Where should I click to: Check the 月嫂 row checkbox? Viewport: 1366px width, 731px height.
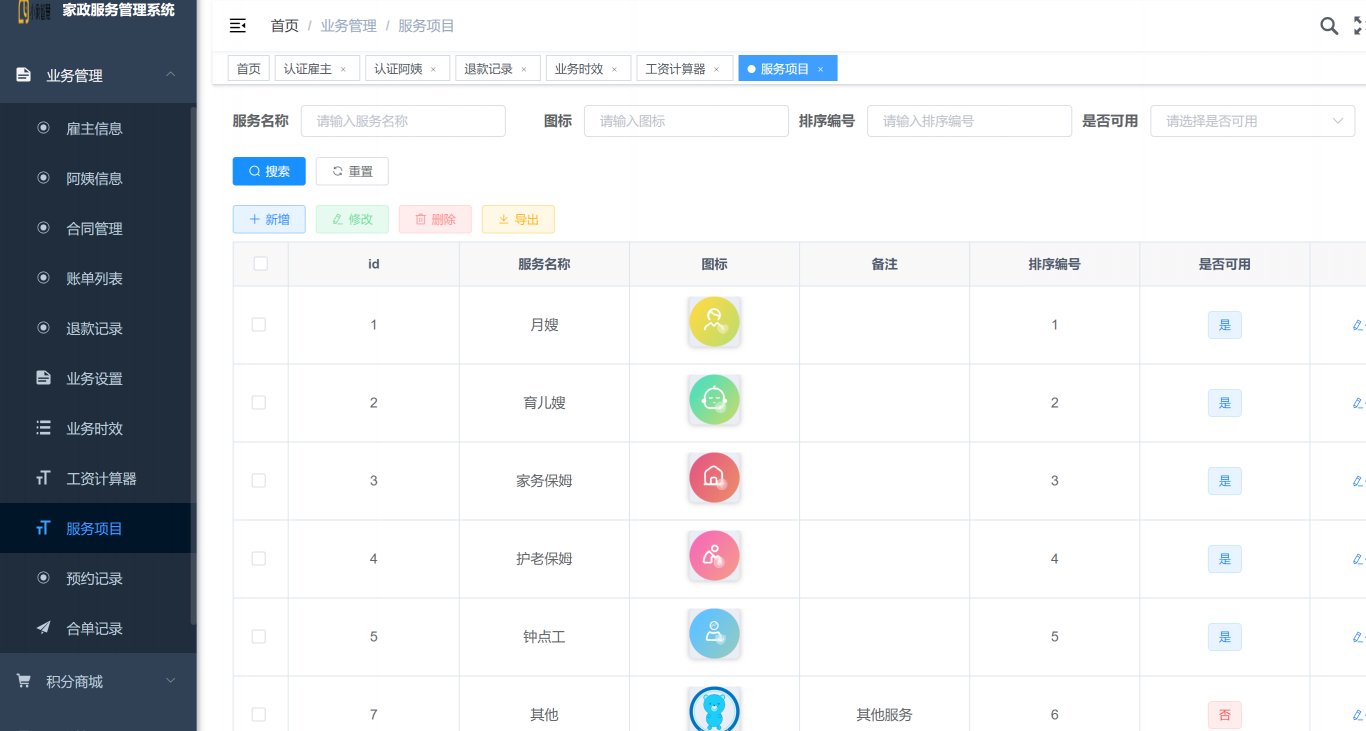[x=259, y=325]
